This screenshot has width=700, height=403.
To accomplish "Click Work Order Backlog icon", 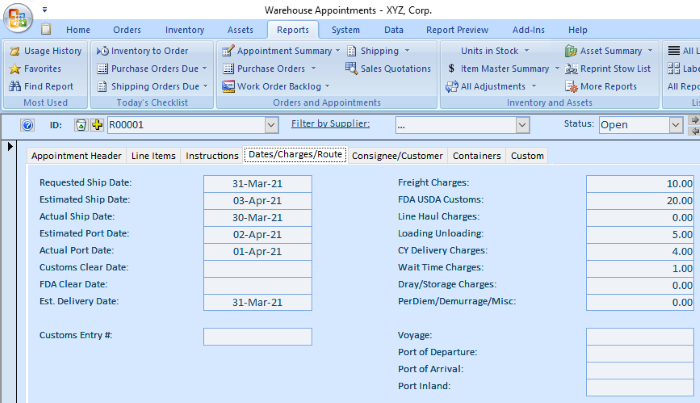I will (229, 86).
